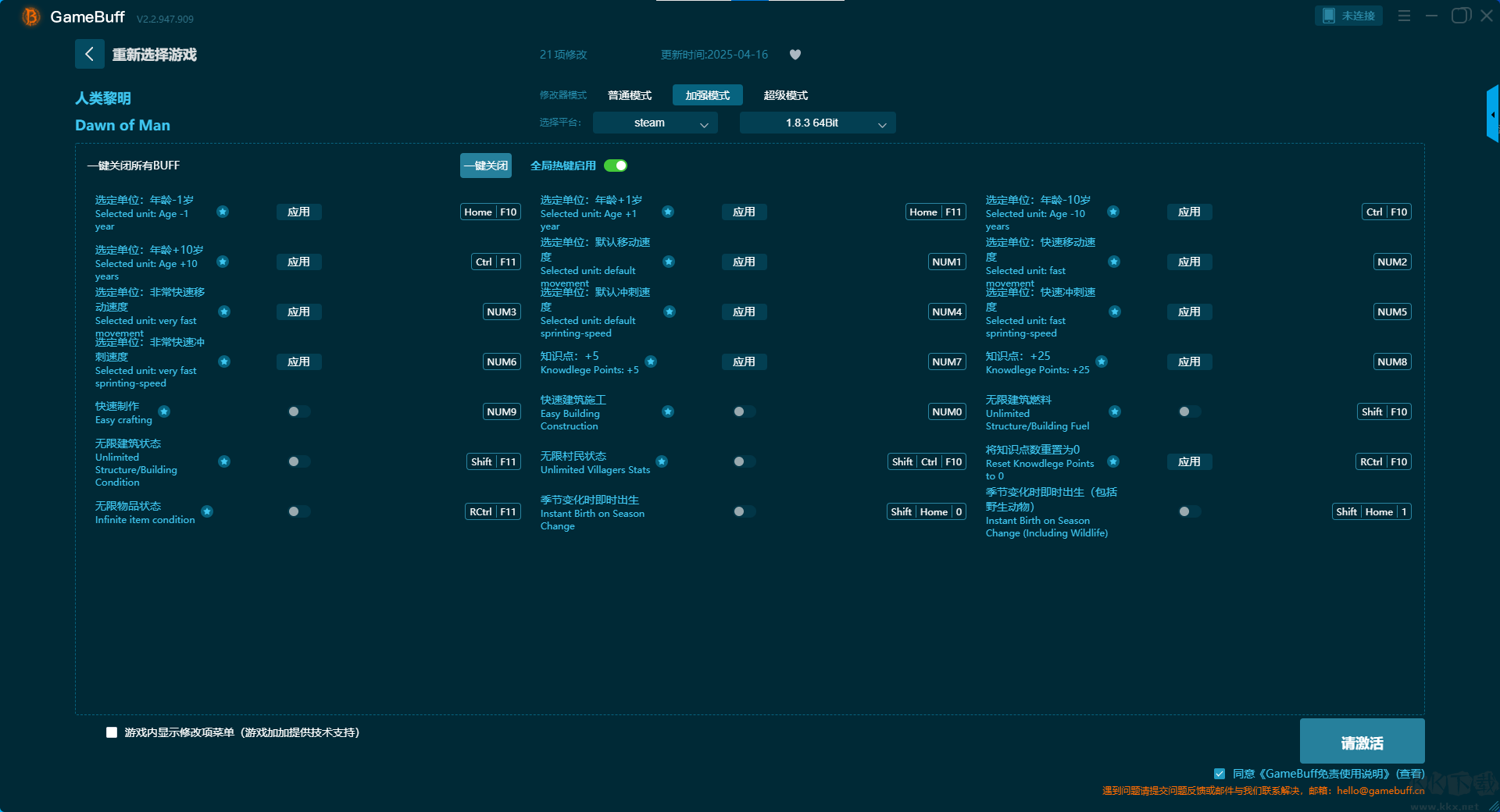1500x812 pixels.
Task: Click the 请激活 activate button
Action: [1362, 742]
